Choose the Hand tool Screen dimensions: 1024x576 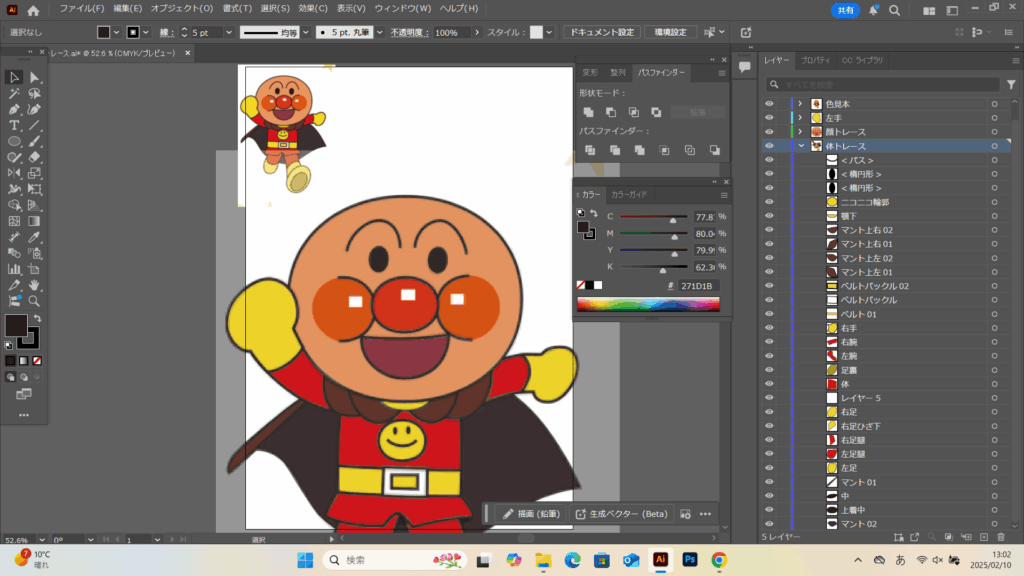coord(35,285)
